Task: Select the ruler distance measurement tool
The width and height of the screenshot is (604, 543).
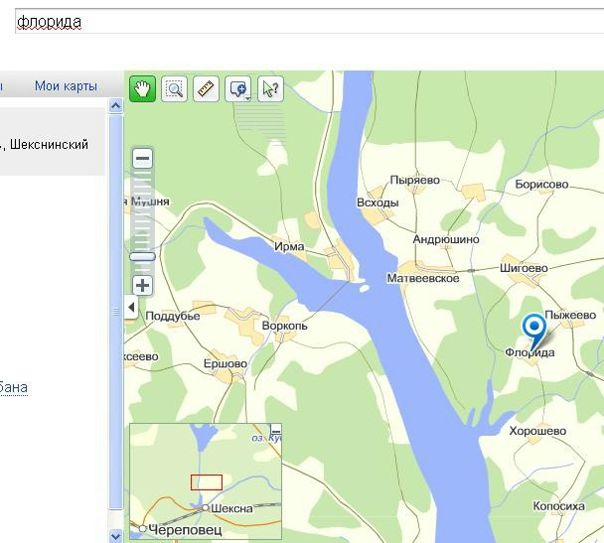Action: (x=206, y=89)
